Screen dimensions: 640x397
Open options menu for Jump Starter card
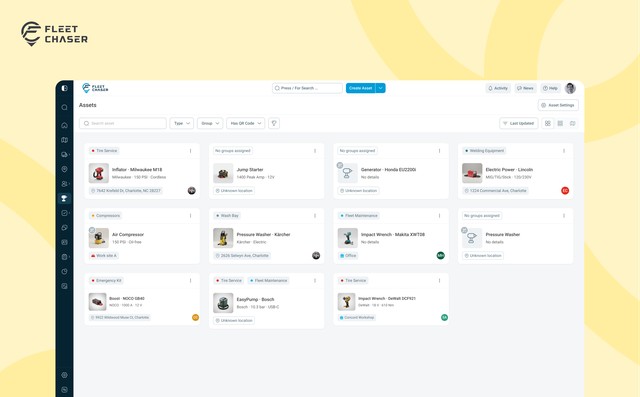(315, 151)
